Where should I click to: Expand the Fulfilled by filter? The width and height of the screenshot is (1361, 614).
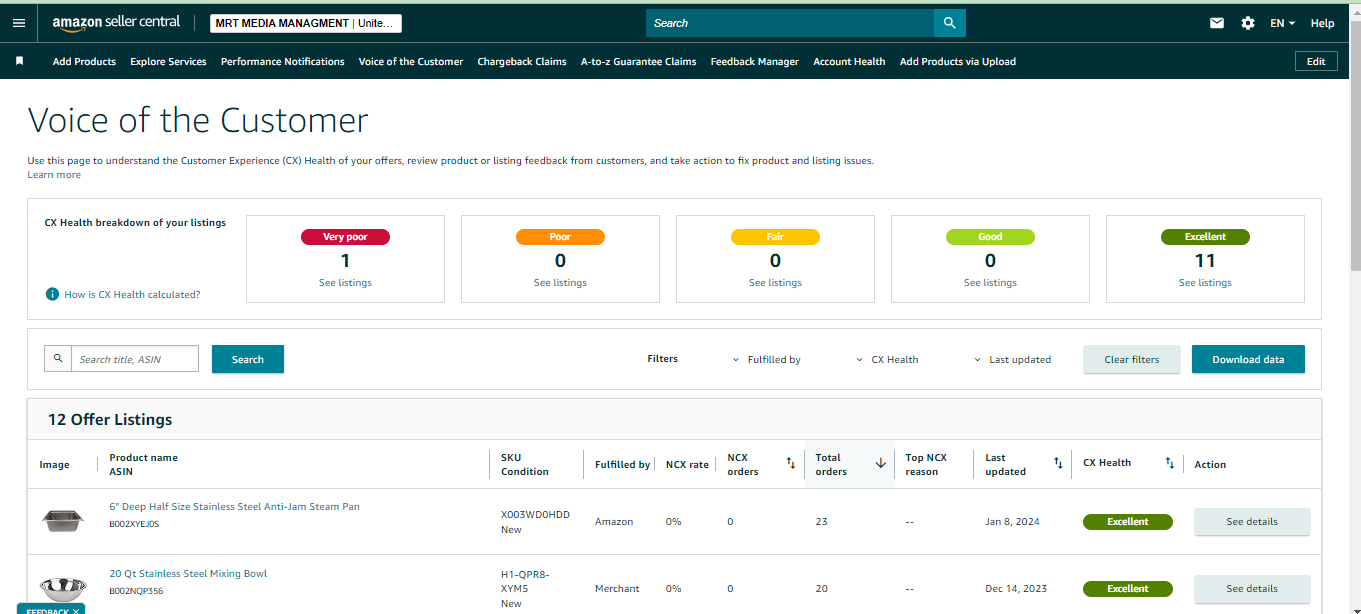click(x=767, y=359)
